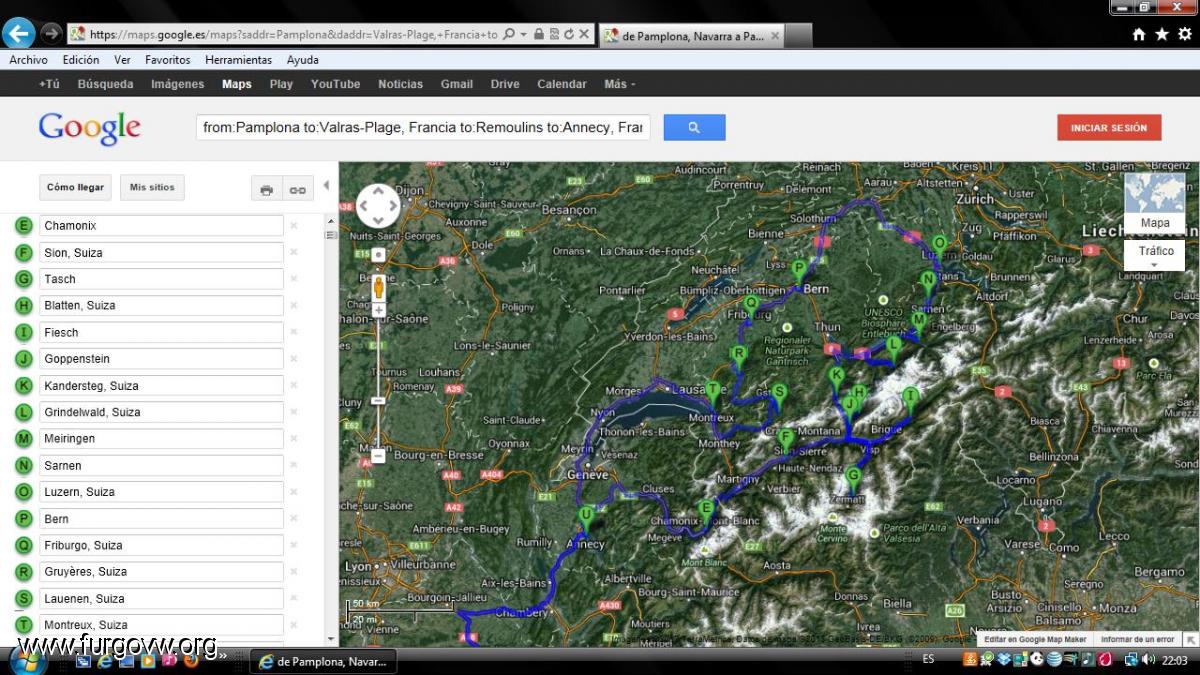Open the Archivo menu
The width and height of the screenshot is (1200, 675).
click(28, 60)
